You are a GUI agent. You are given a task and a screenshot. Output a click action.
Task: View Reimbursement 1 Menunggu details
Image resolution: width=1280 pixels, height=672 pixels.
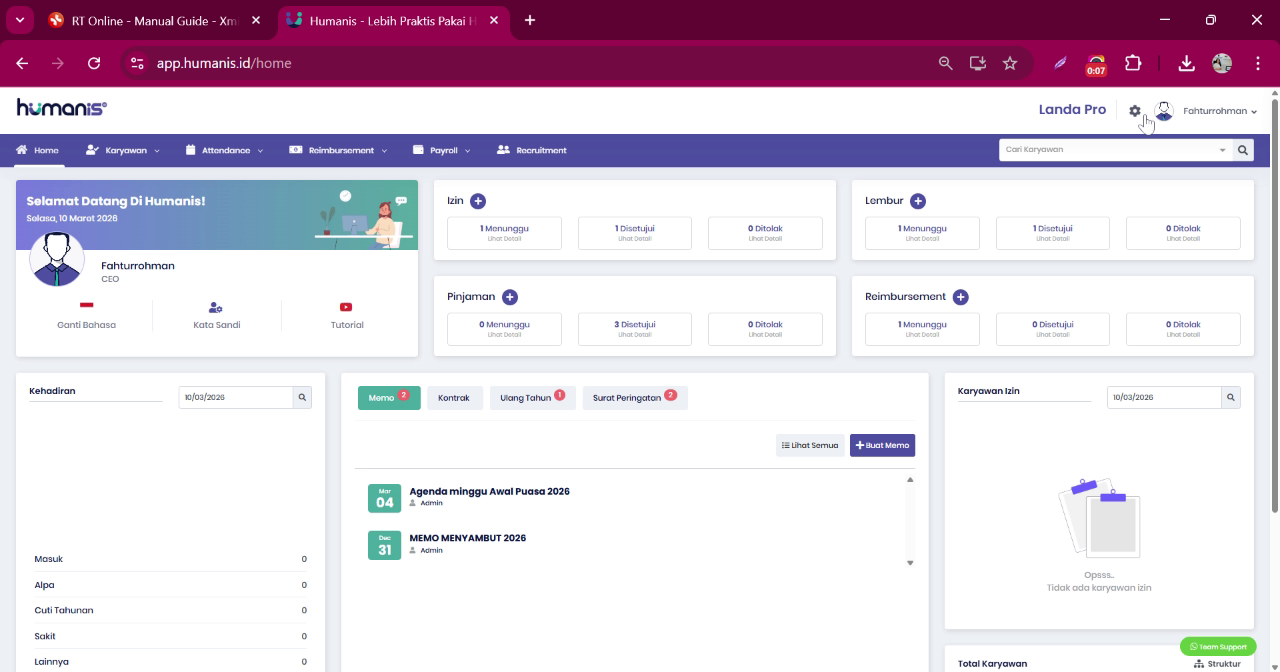[x=922, y=329]
